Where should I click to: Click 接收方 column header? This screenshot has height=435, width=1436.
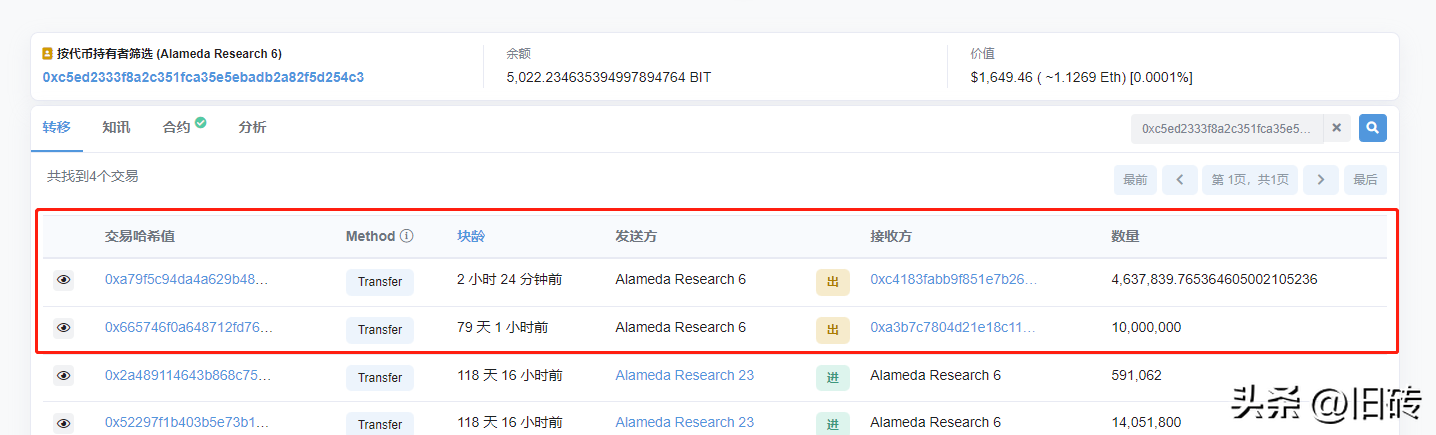pos(891,236)
